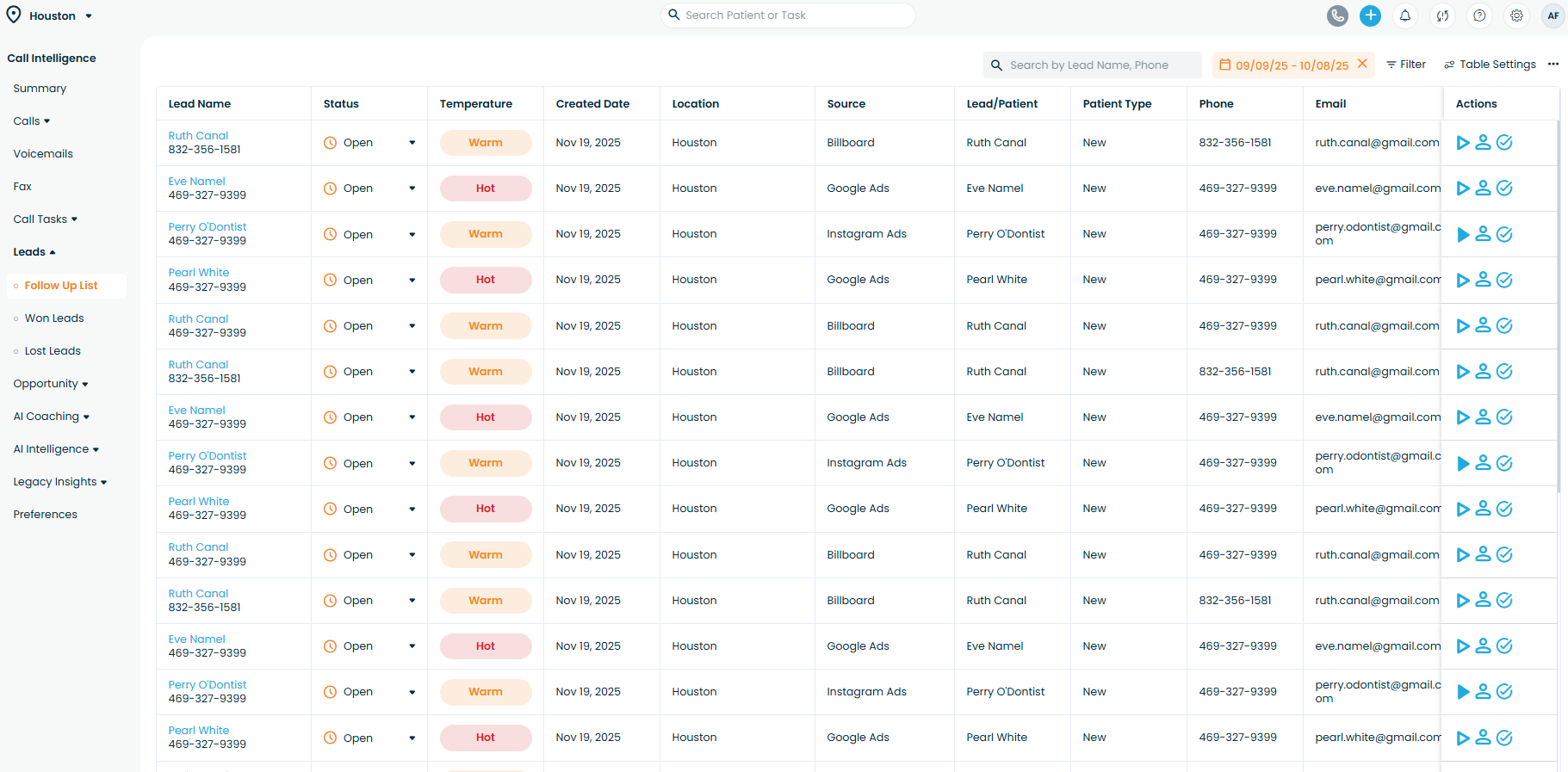Screen dimensions: 1568x772
Task: Clear the date range with the X icon
Action: pyautogui.click(x=1362, y=64)
